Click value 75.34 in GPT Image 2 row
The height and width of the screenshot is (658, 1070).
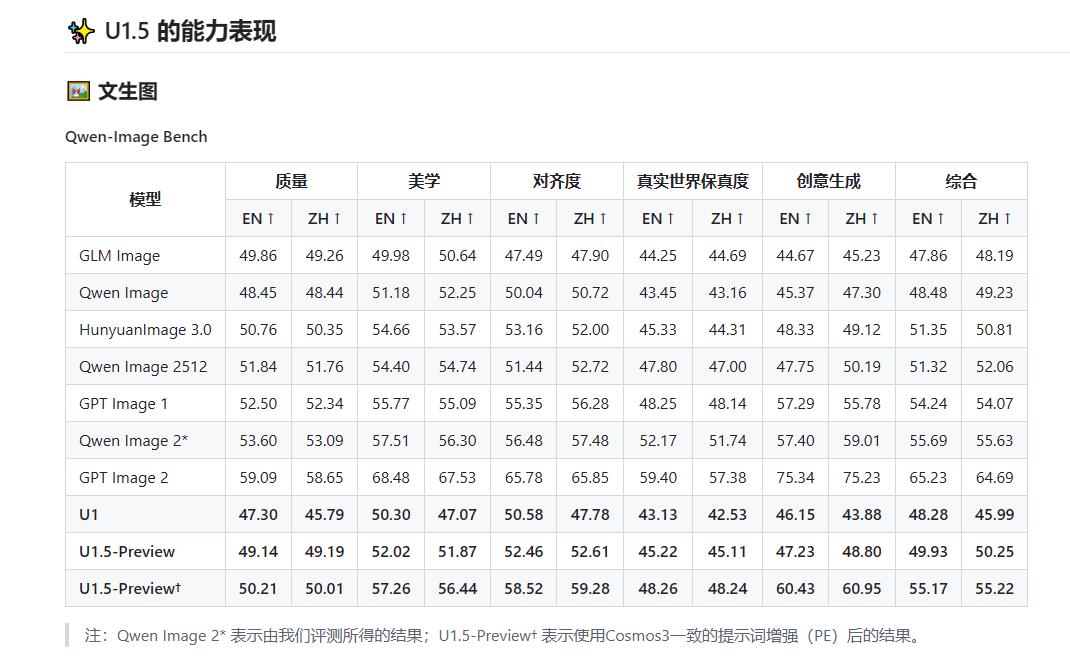pyautogui.click(x=795, y=477)
